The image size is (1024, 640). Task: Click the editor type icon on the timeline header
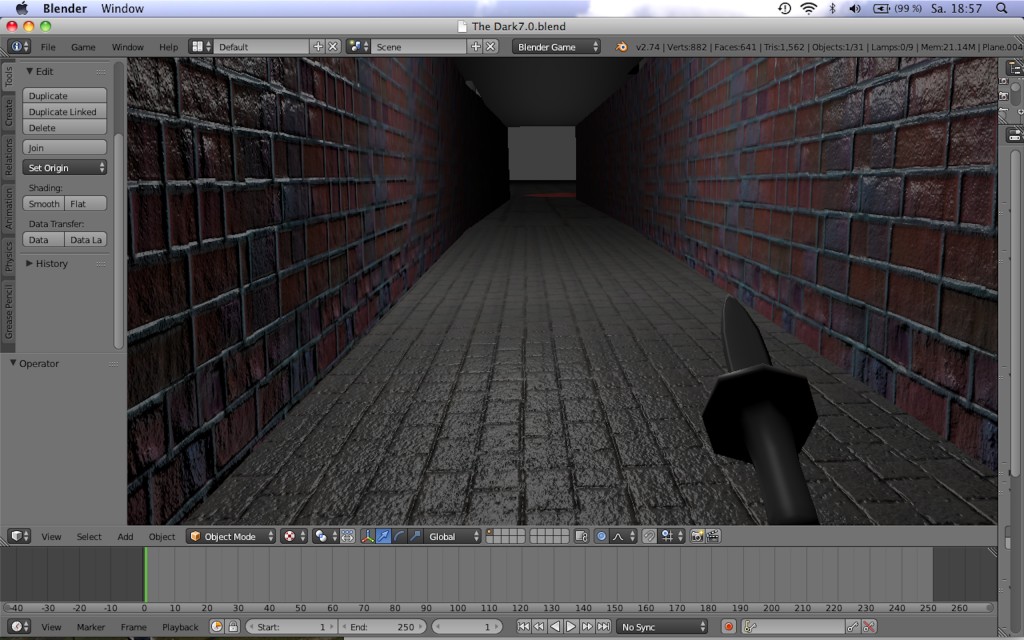coord(16,627)
